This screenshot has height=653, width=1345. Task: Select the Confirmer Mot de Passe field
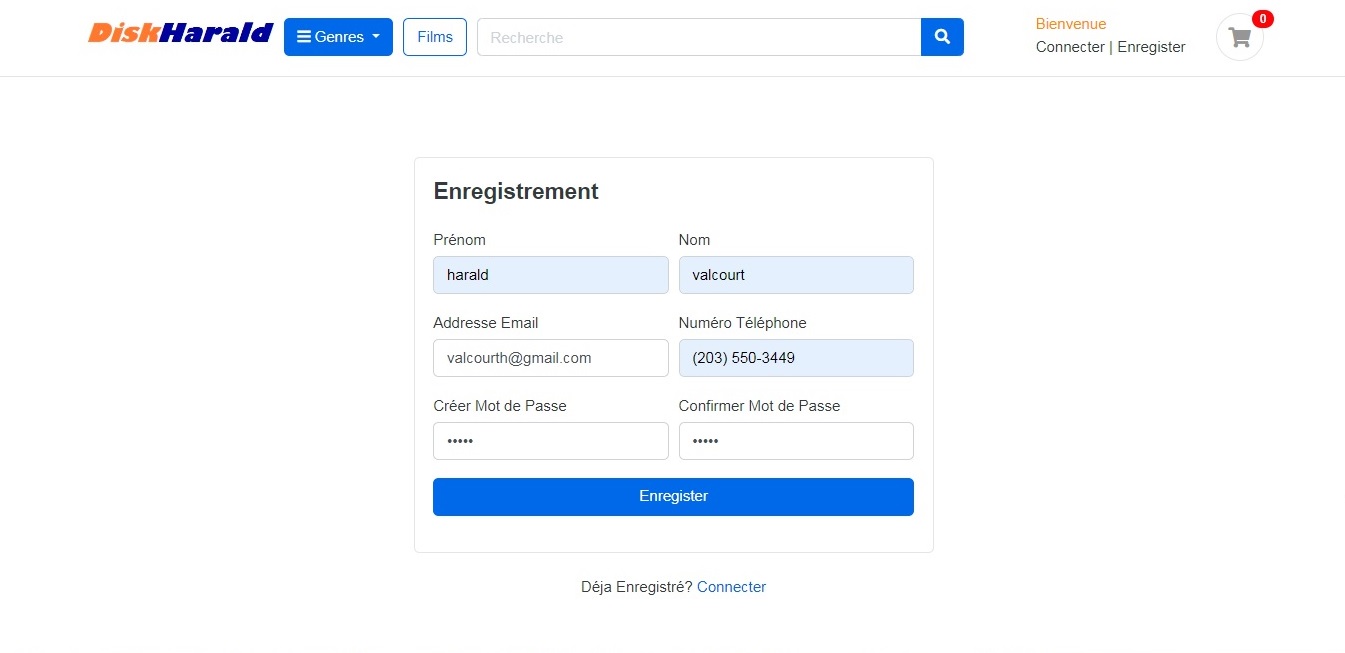pos(796,441)
